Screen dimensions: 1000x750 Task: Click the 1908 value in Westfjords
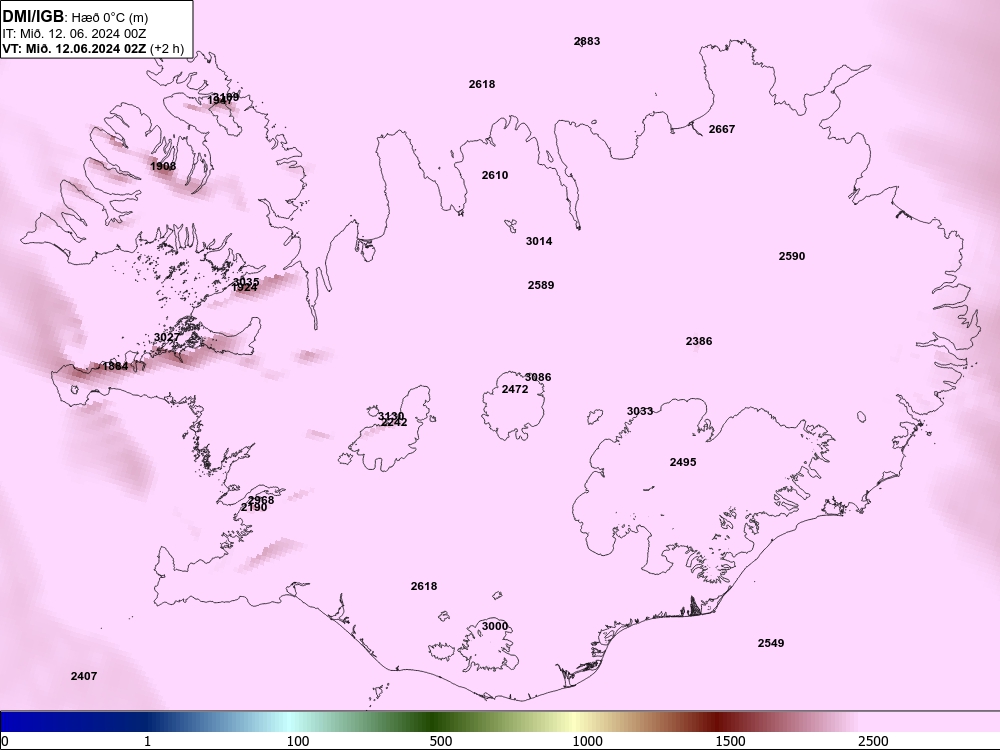pyautogui.click(x=163, y=166)
